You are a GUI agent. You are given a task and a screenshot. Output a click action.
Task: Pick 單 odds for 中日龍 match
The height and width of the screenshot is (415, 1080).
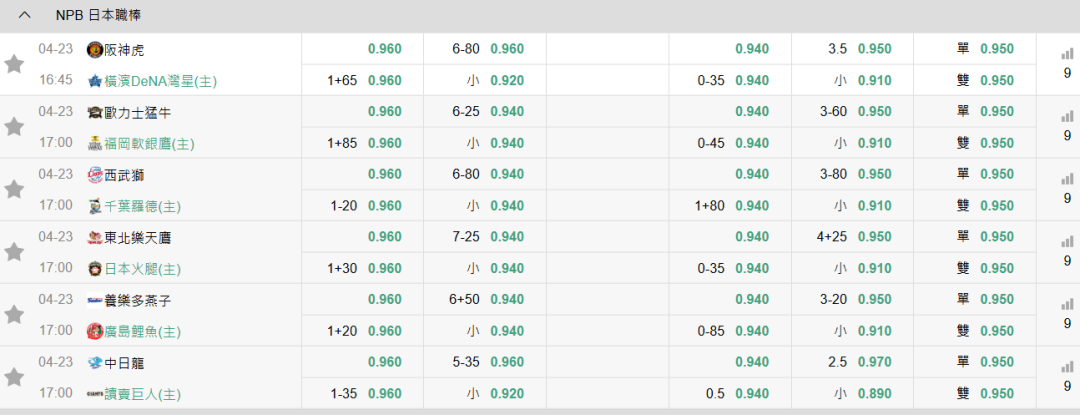click(997, 362)
